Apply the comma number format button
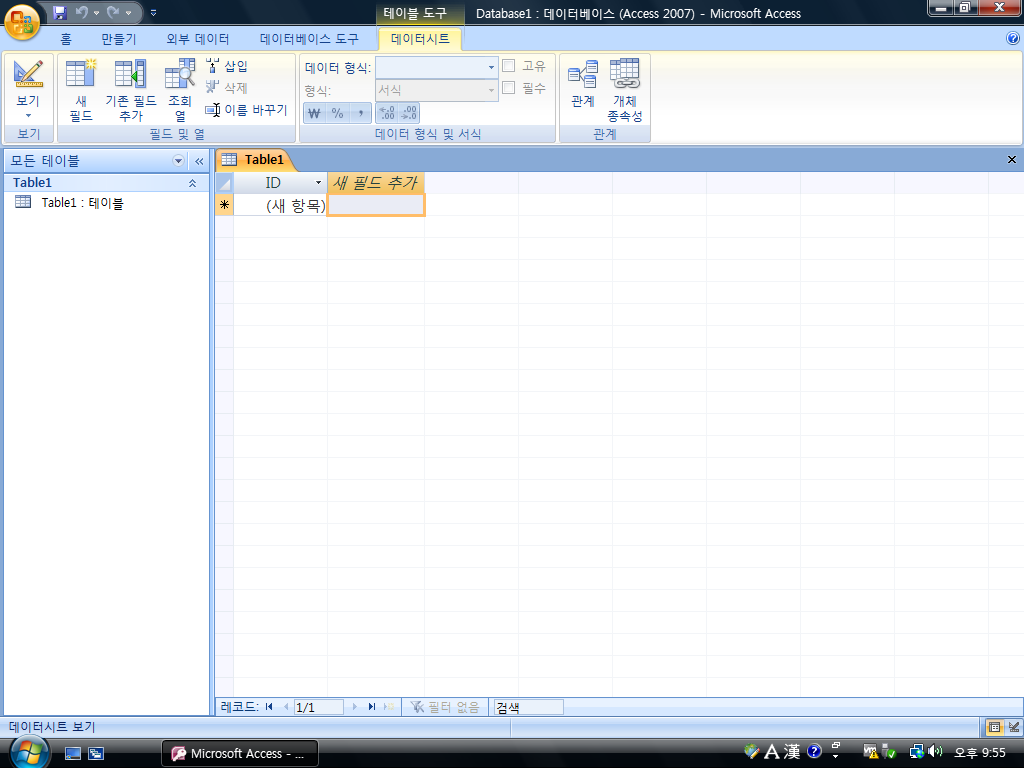Screen dimensions: 1024x768 tap(360, 113)
